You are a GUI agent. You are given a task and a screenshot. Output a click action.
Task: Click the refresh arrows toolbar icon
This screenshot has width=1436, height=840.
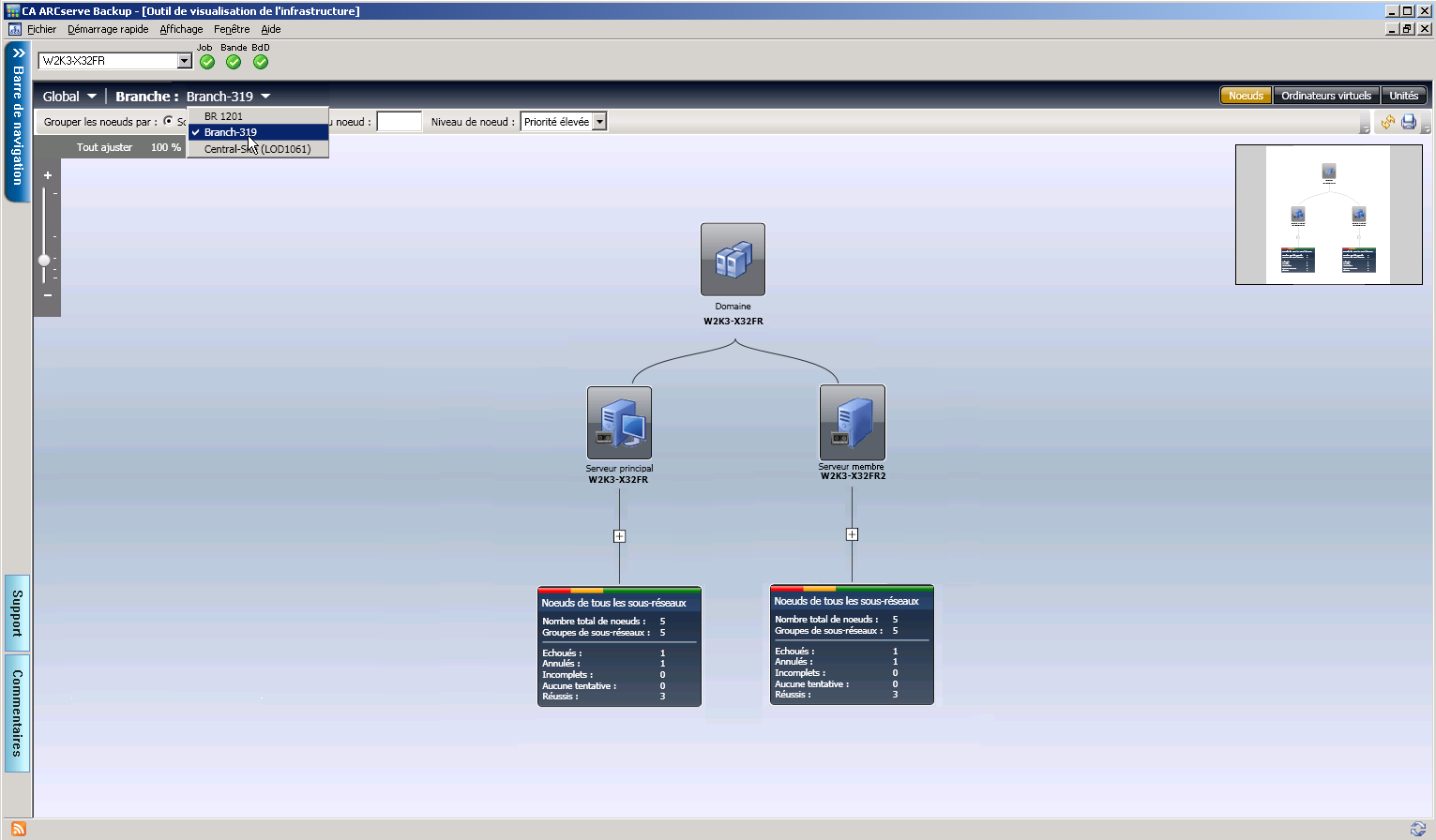coord(1387,122)
